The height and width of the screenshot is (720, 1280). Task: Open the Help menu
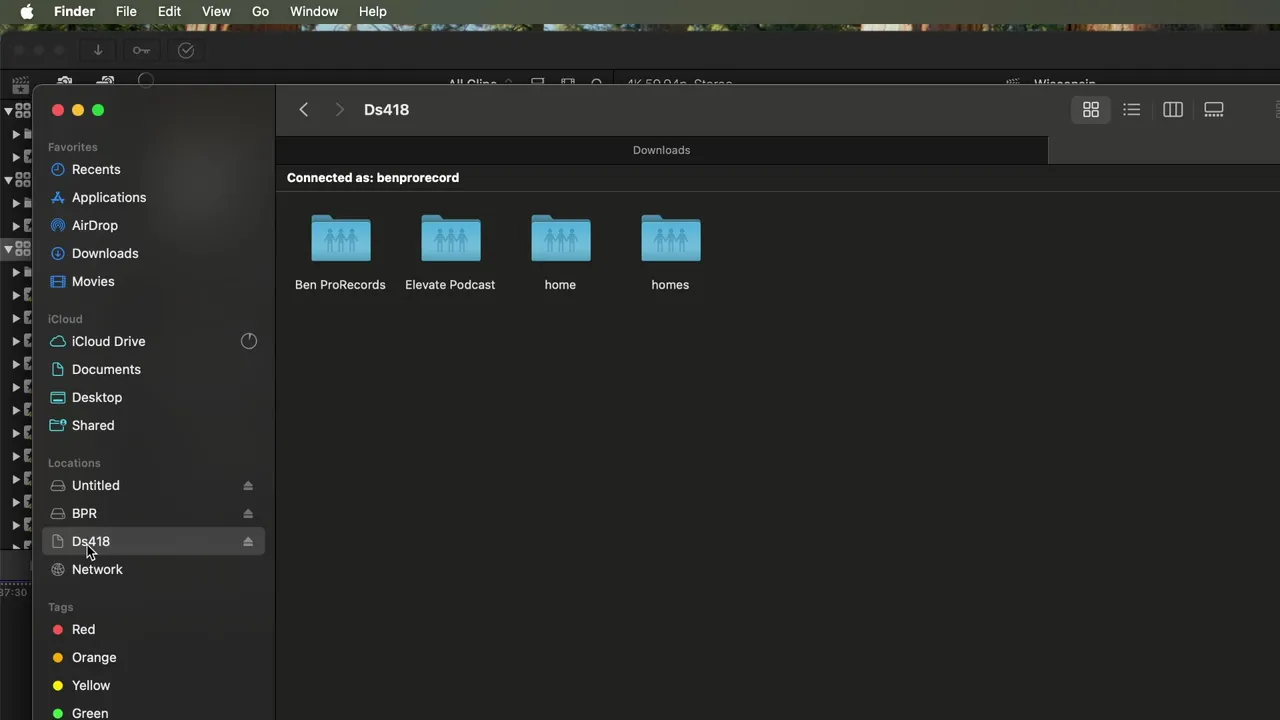pos(373,11)
